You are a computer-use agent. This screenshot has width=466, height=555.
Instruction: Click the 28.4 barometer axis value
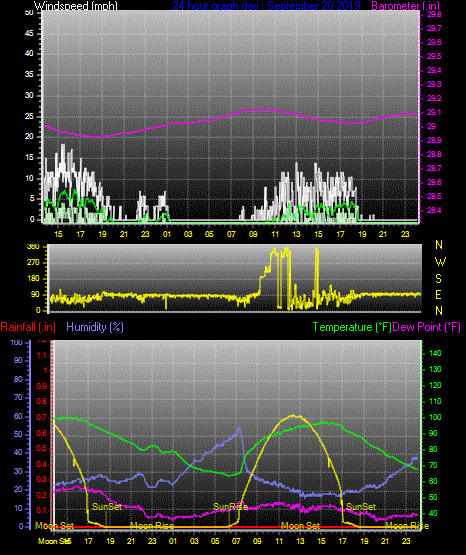pos(434,210)
